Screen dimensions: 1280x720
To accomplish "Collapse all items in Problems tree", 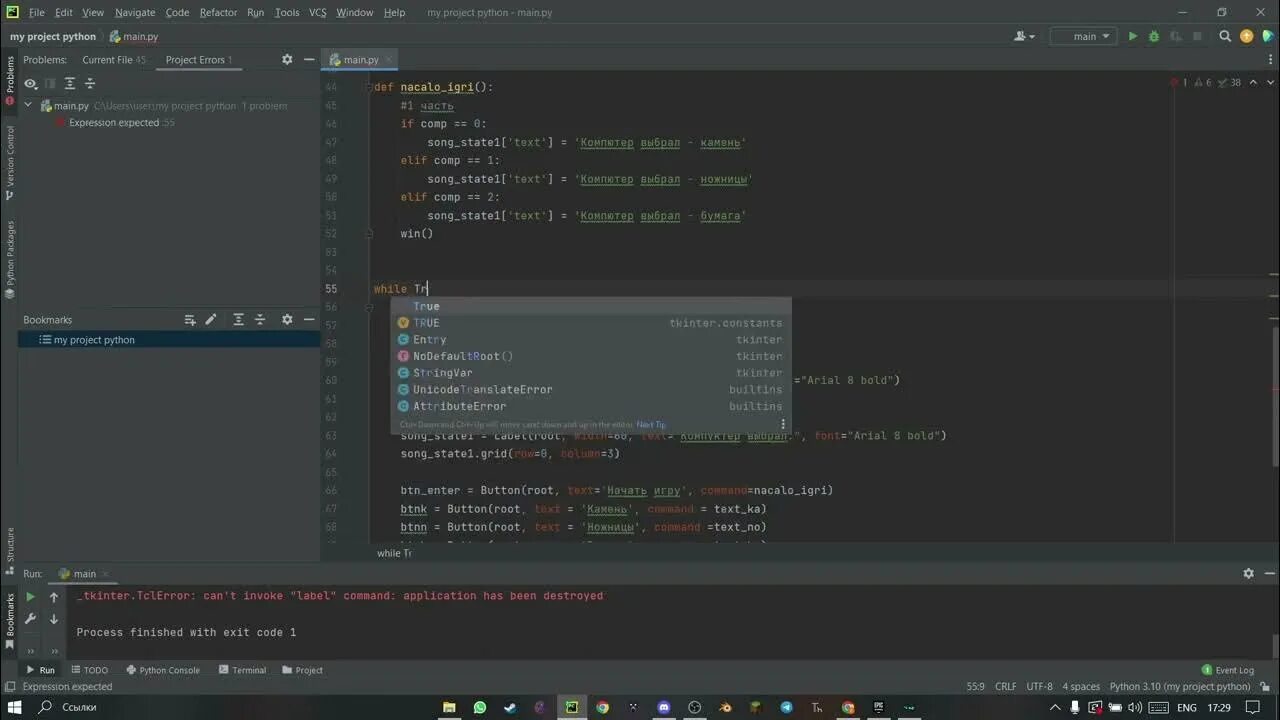I will coord(88,84).
